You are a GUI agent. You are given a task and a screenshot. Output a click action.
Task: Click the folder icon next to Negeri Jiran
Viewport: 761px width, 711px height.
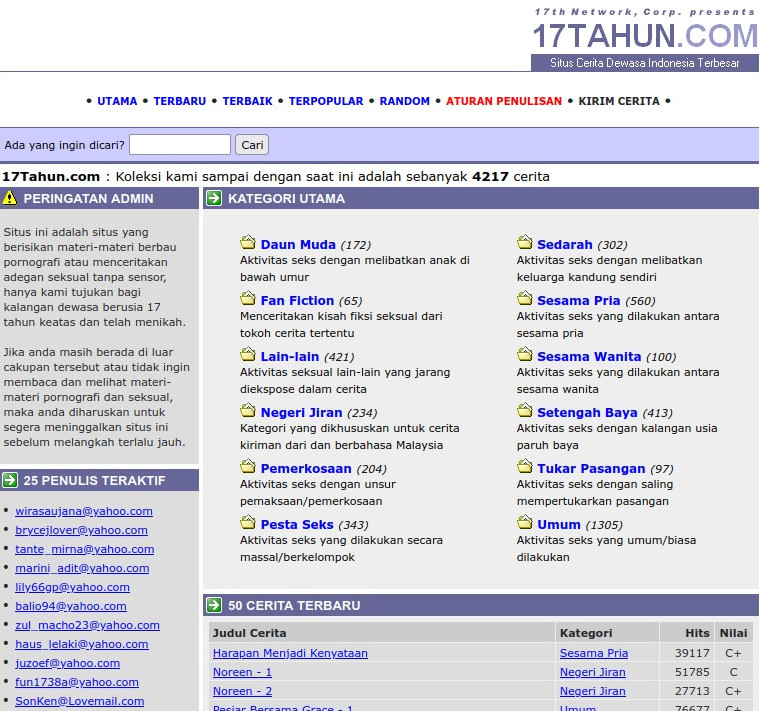click(248, 411)
